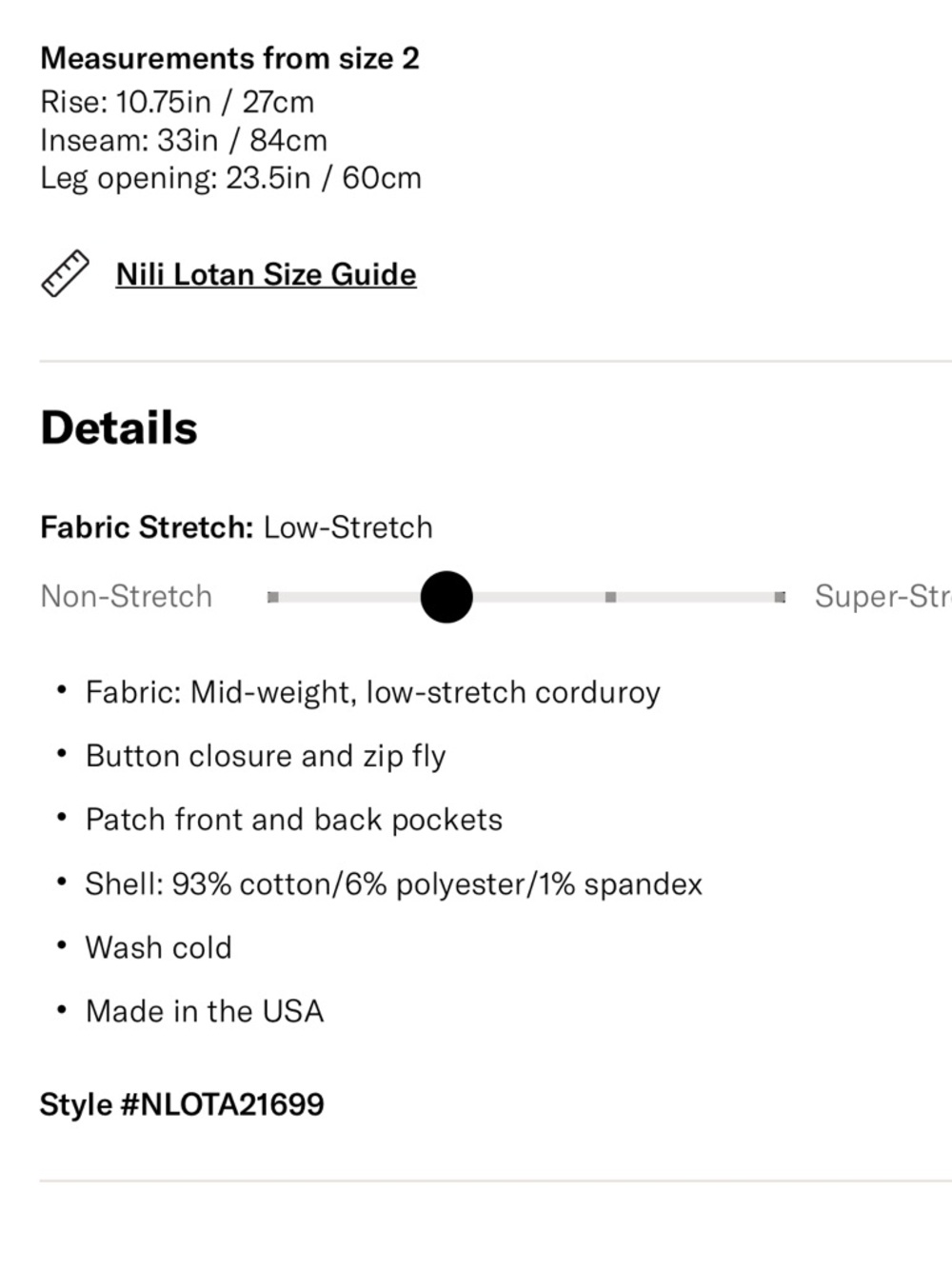
Task: Click the Measurements from size 2 heading
Action: coord(229,58)
